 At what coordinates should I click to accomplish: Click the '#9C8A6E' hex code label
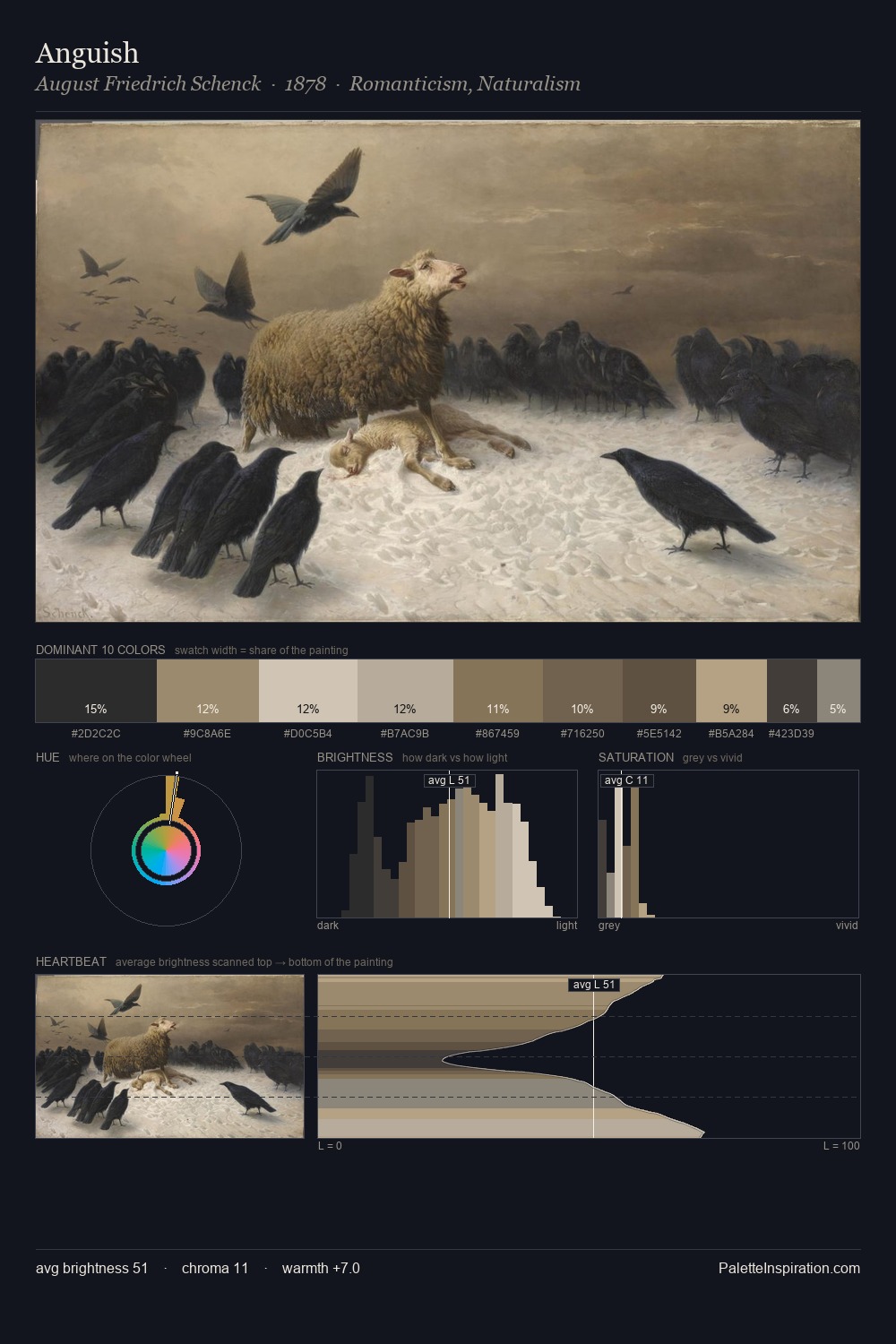point(208,733)
